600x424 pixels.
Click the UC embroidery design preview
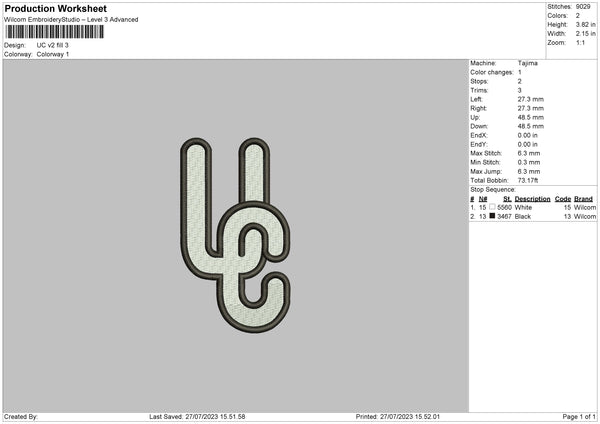[x=235, y=235]
